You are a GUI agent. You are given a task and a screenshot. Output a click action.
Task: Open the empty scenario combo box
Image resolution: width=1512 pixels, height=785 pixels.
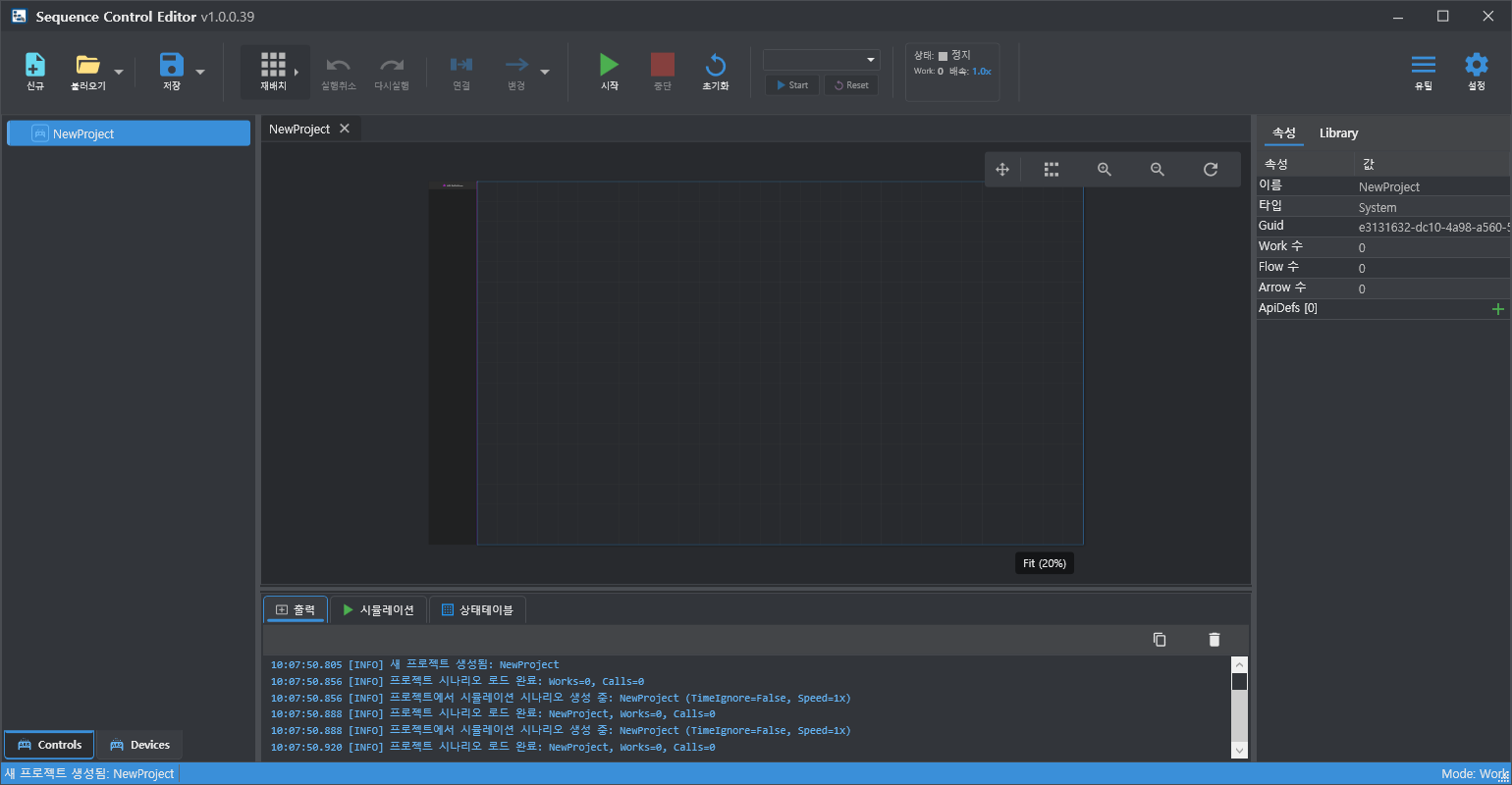tap(821, 60)
